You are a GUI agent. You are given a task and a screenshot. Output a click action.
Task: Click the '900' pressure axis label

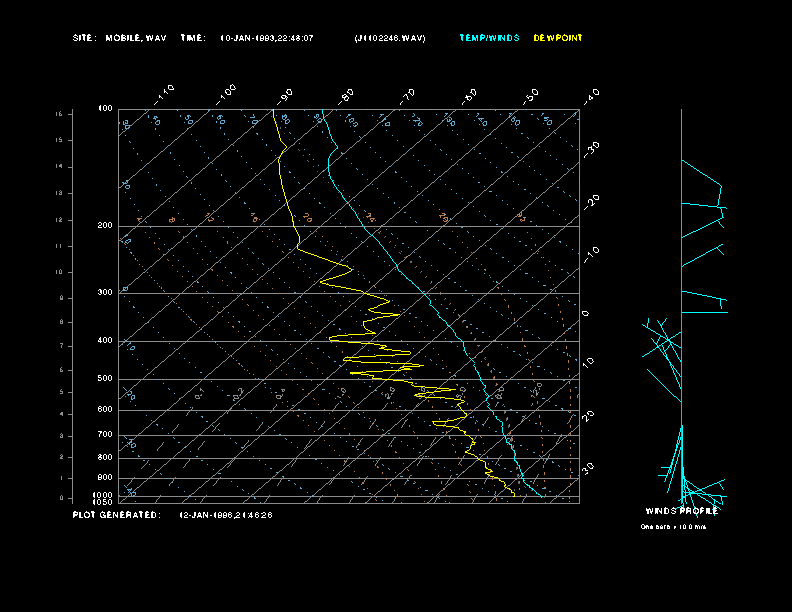coord(105,478)
